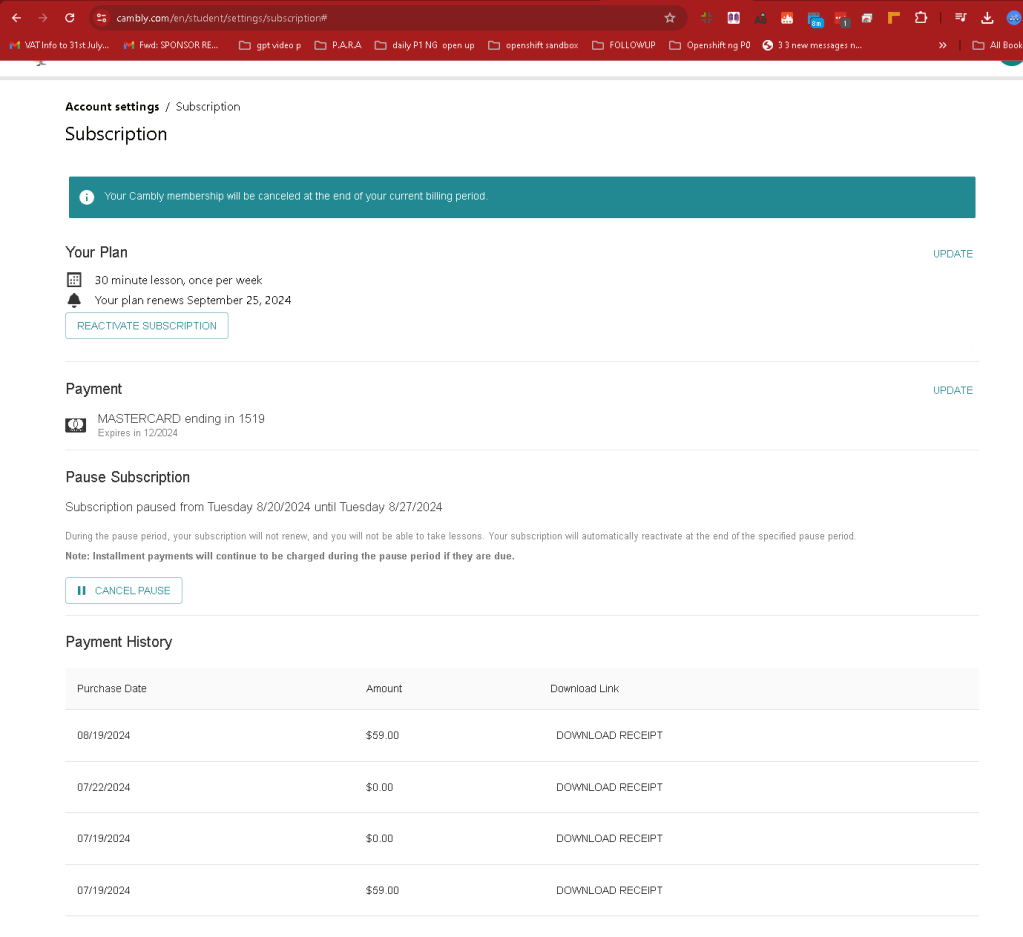Click the Payment History heading
1023x937 pixels.
pos(119,642)
